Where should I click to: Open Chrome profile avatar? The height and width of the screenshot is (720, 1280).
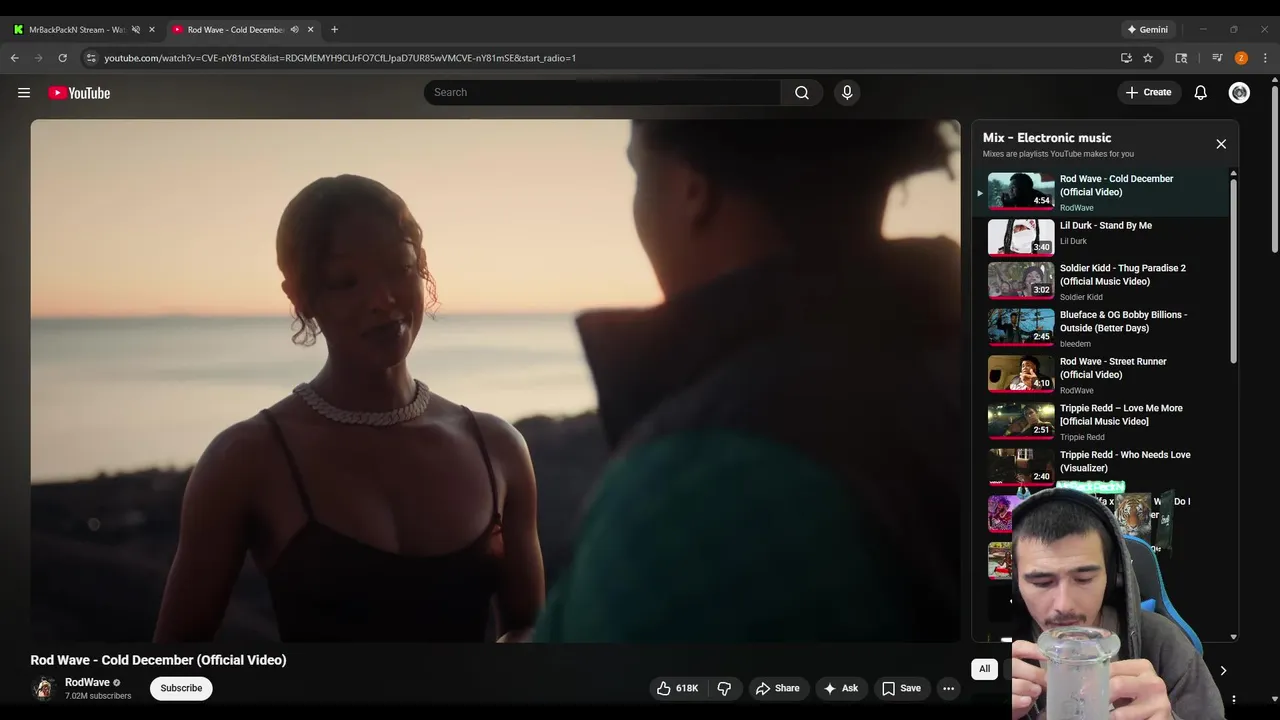(1241, 58)
